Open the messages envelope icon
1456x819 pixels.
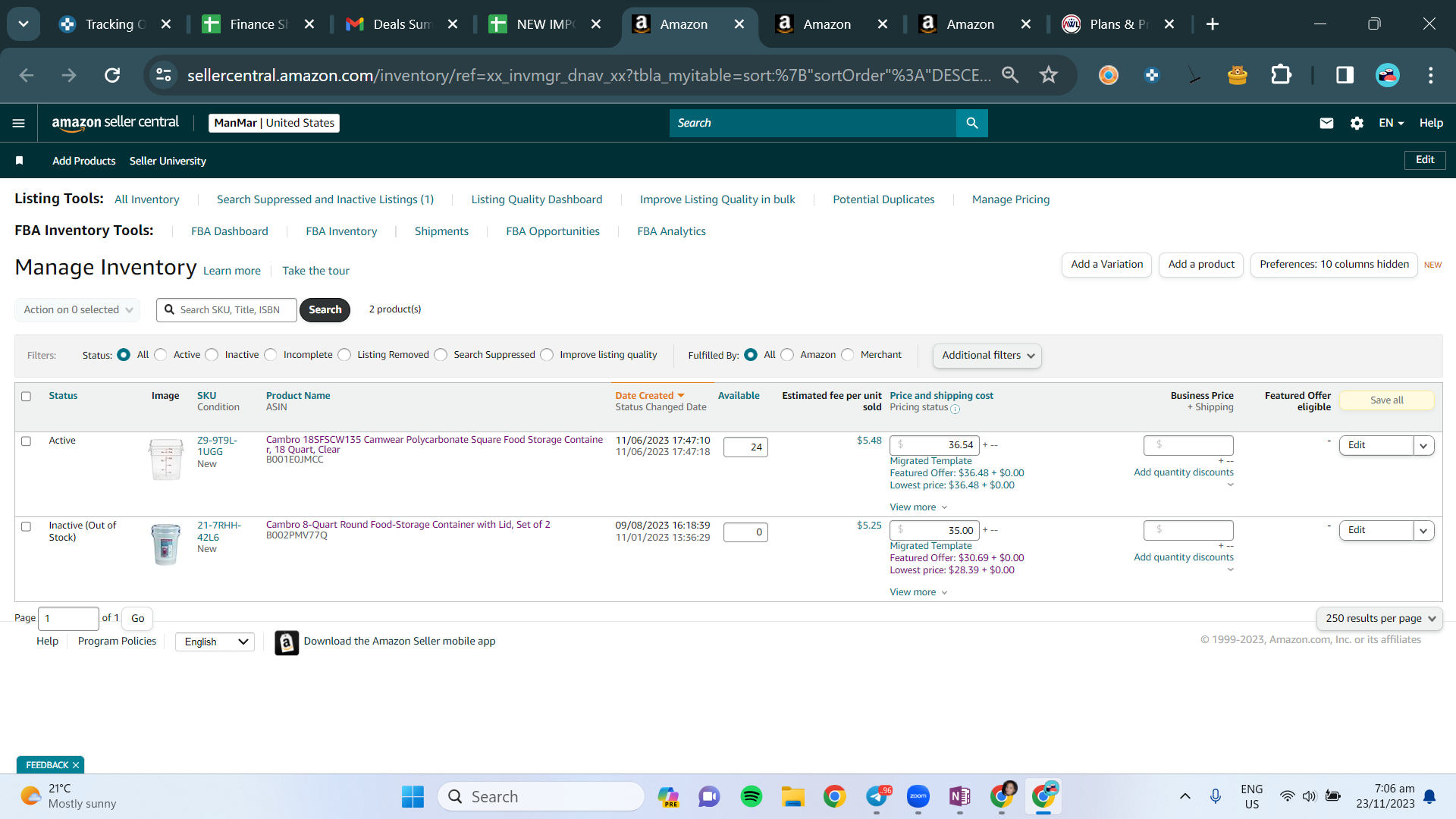pos(1326,123)
